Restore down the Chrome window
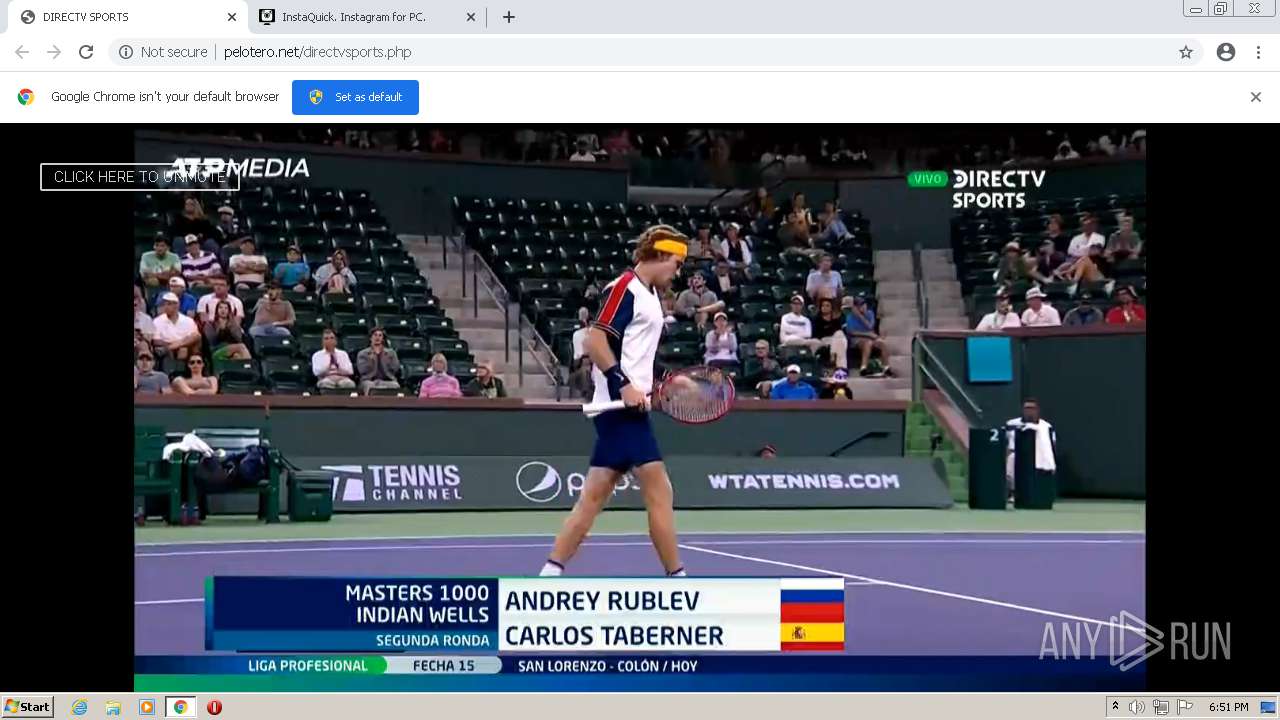The width and height of the screenshot is (1280, 720). point(1221,9)
